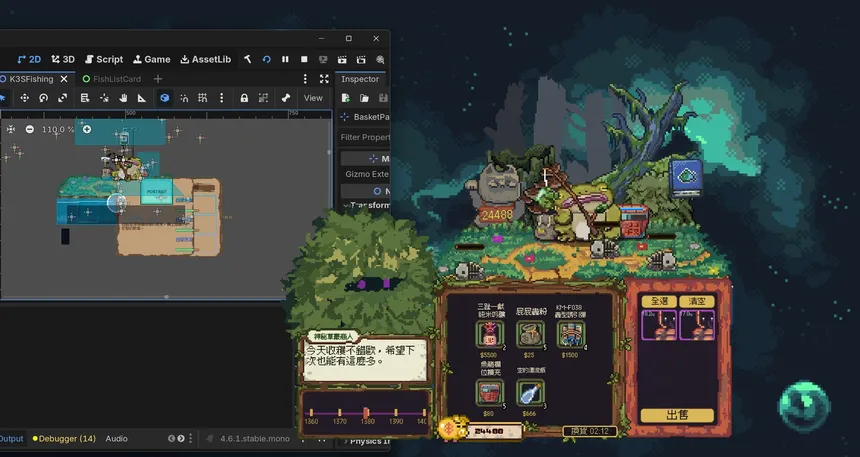Open snapping options menu
860x457 pixels.
click(x=222, y=98)
